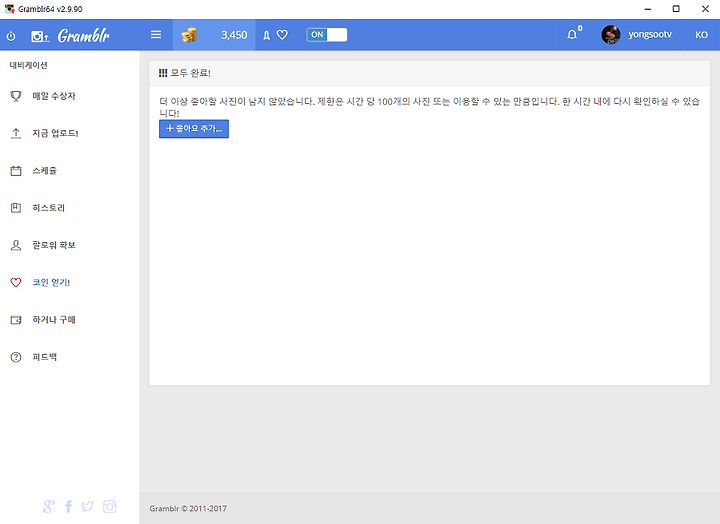The height and width of the screenshot is (524, 720).
Task: Open 코인 얻기! in the navigation
Action: (x=51, y=282)
